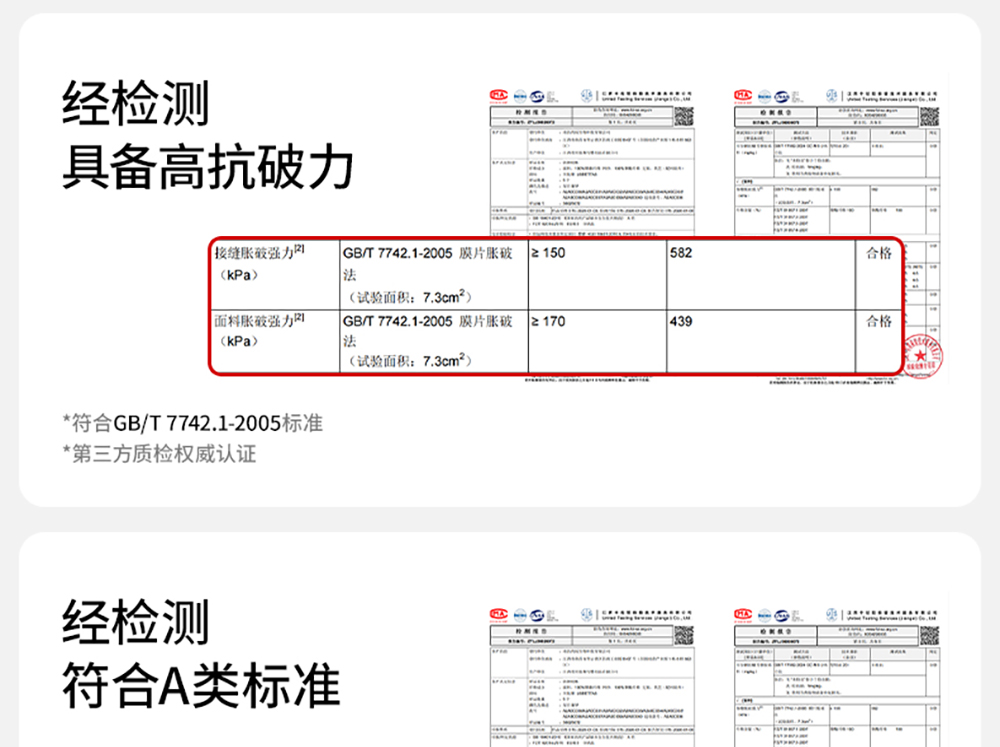Click the 582 result value cell
This screenshot has height=747, width=1000.
(x=761, y=275)
